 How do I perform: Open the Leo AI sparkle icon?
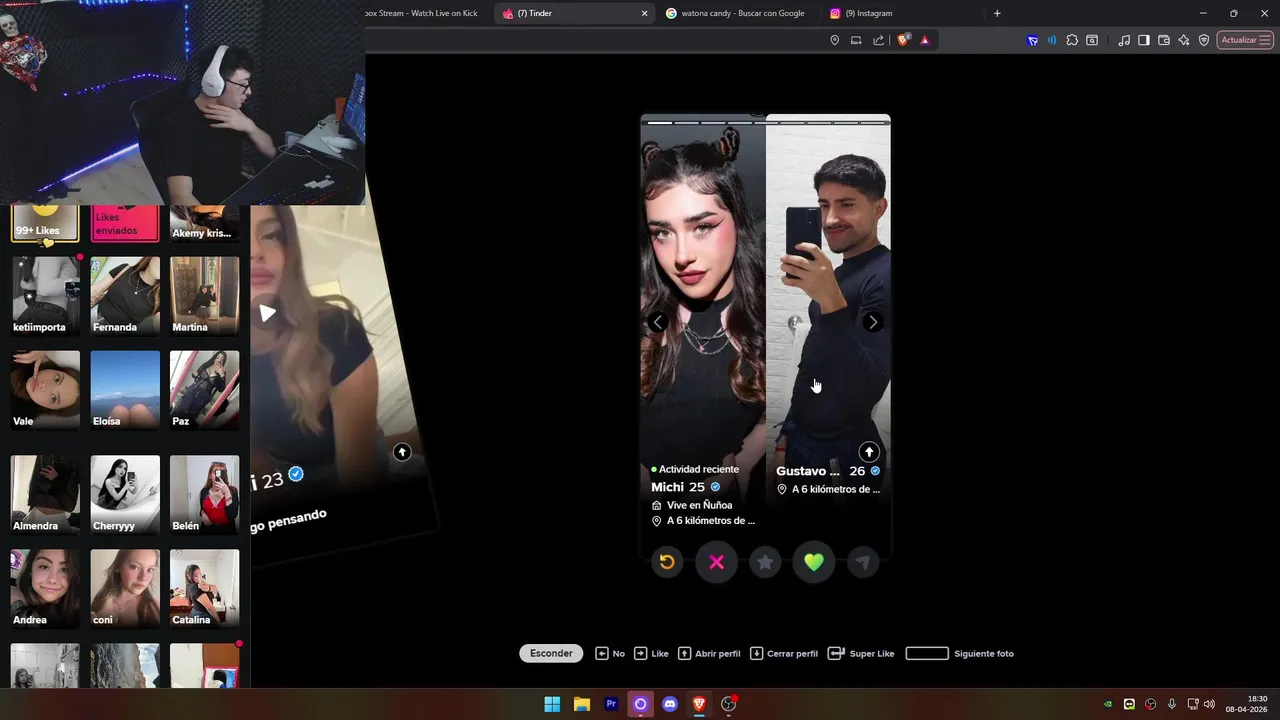click(x=1184, y=40)
